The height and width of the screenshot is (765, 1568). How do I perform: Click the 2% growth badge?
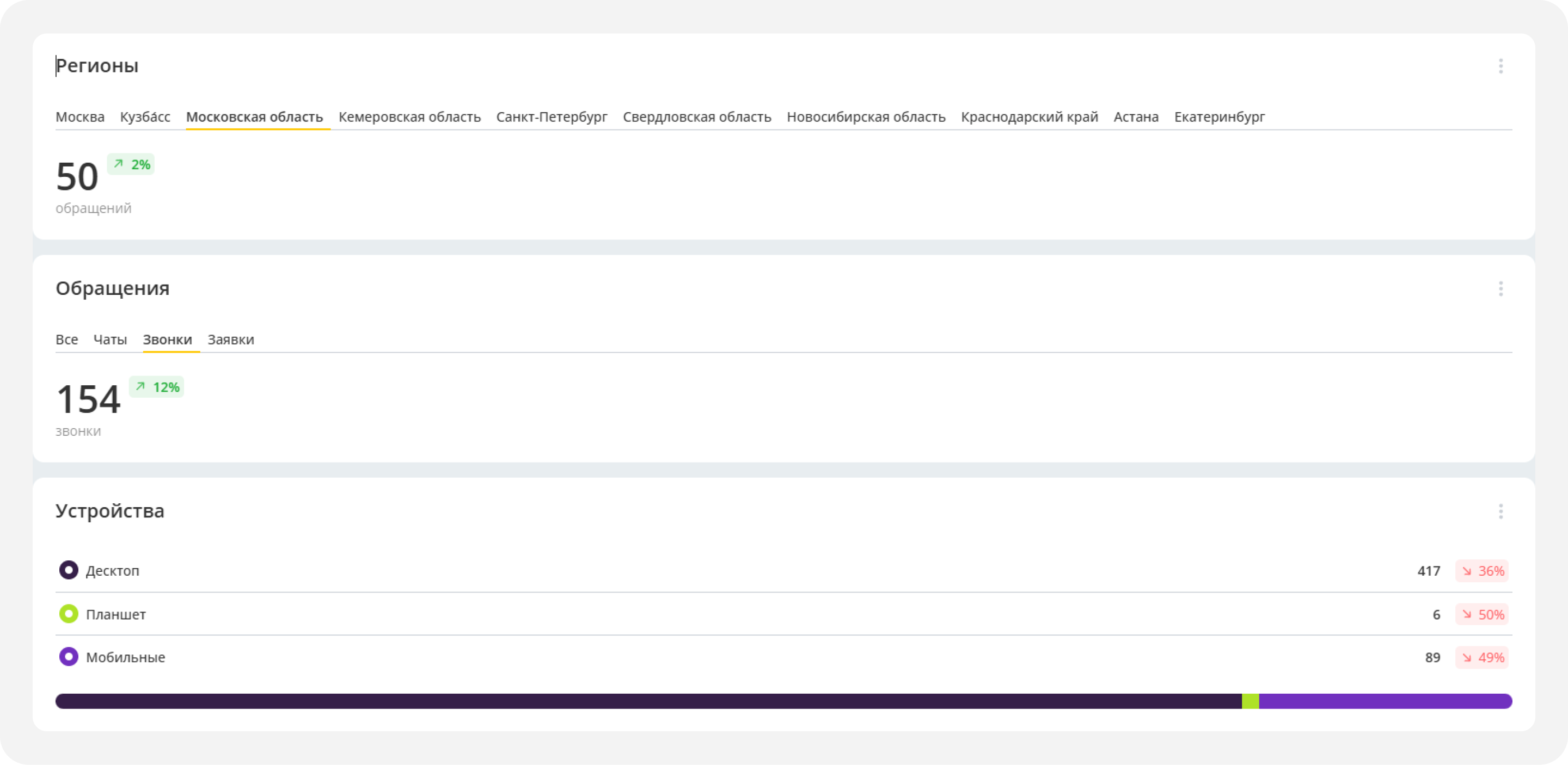coord(131,164)
